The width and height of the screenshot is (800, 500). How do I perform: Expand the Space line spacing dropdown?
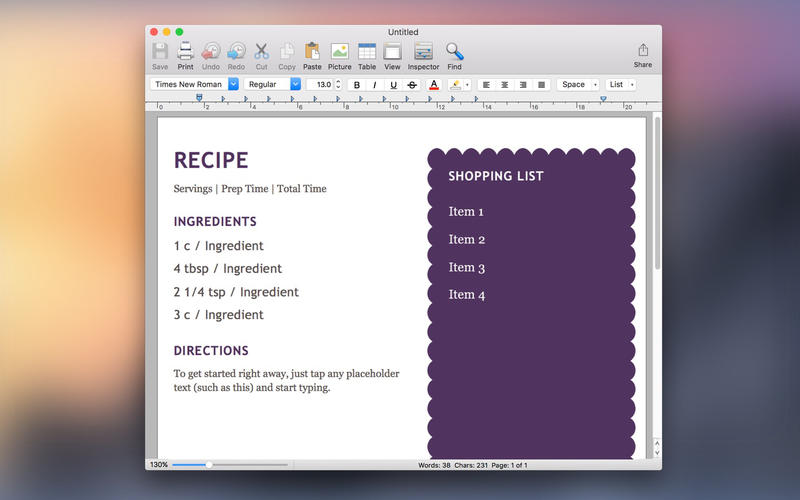pos(578,85)
